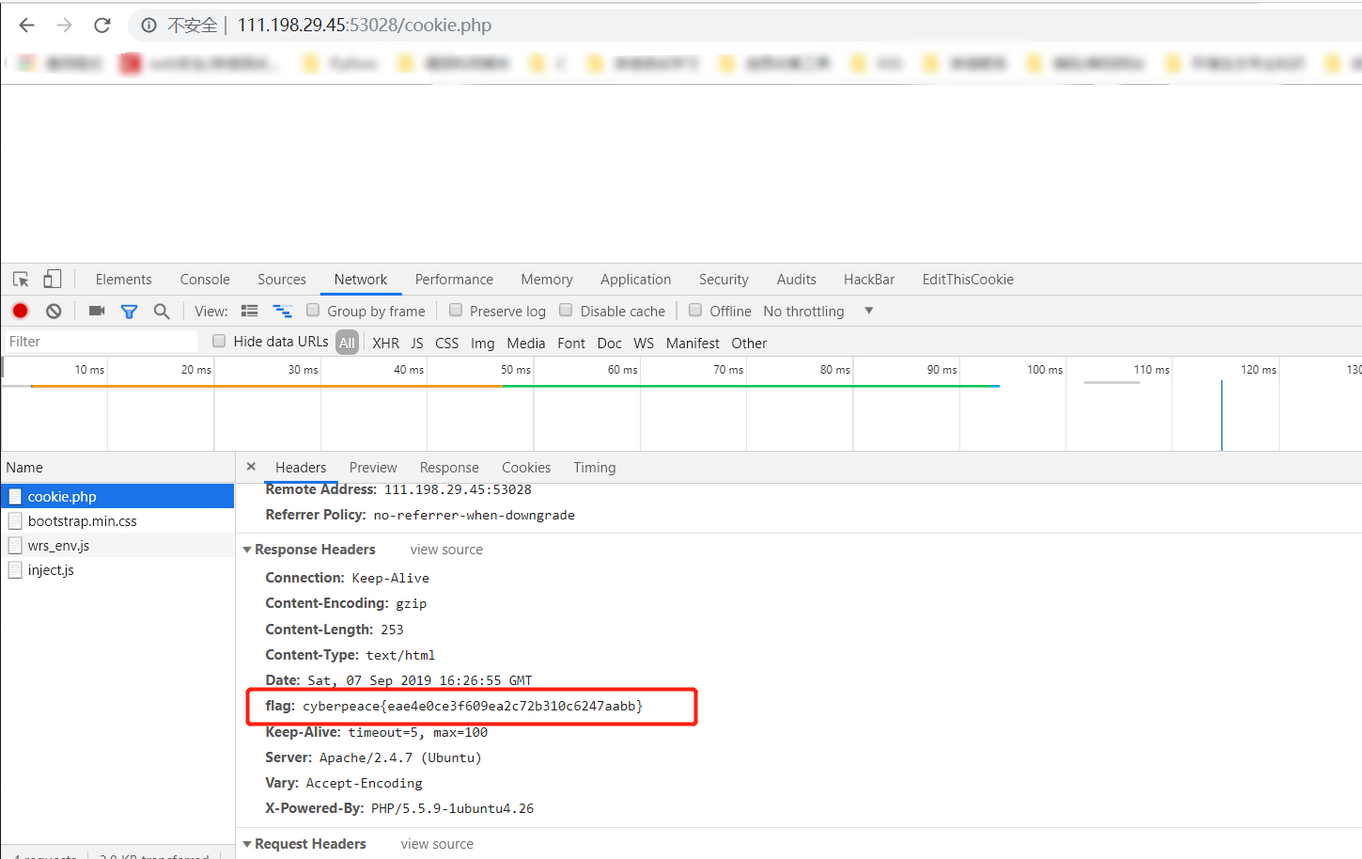Select the cookie.php file icon

[15, 496]
